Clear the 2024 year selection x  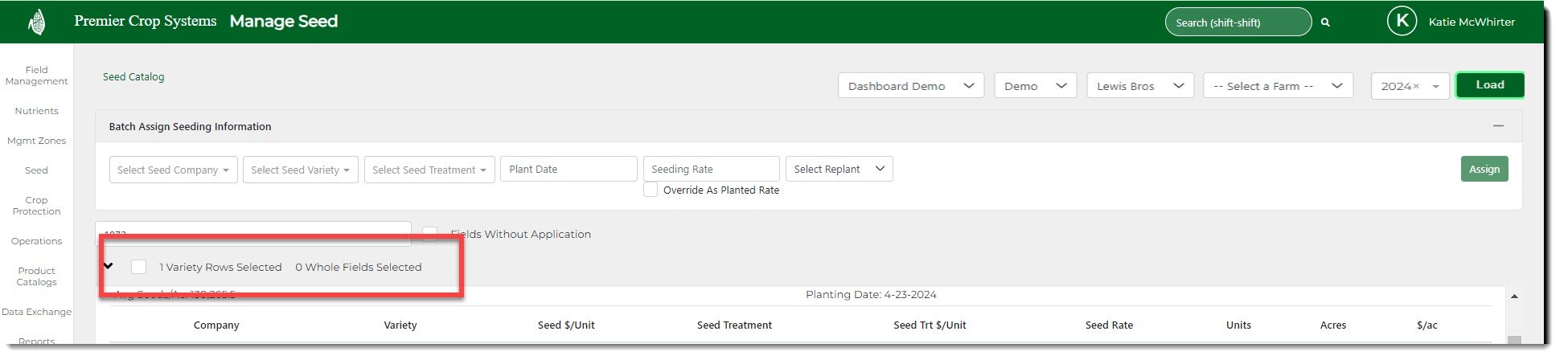[x=1416, y=86]
